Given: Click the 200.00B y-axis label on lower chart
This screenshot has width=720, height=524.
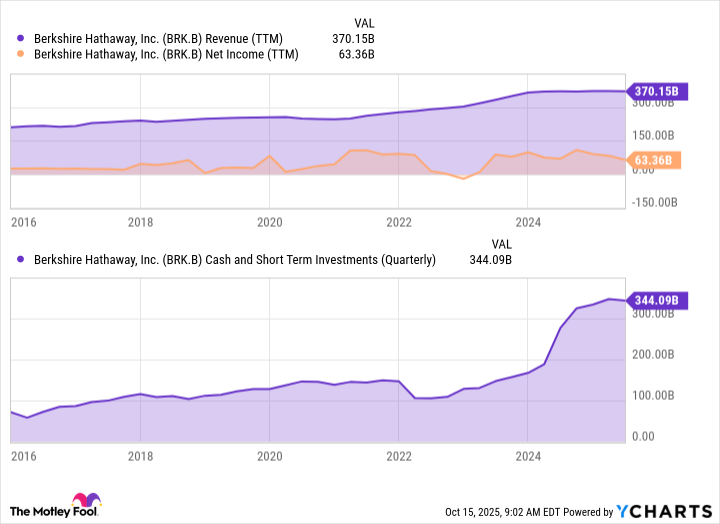Looking at the screenshot, I should [x=651, y=355].
